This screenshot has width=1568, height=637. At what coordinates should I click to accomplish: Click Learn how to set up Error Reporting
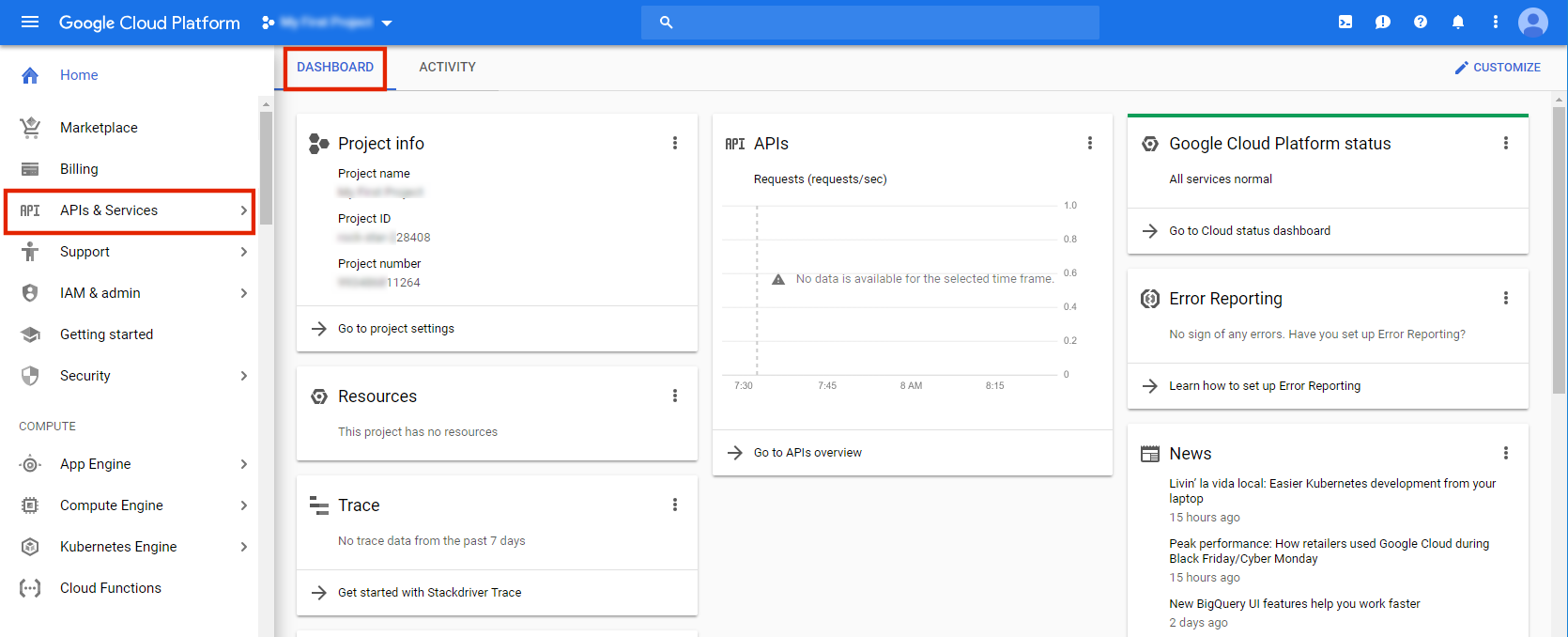[1265, 386]
